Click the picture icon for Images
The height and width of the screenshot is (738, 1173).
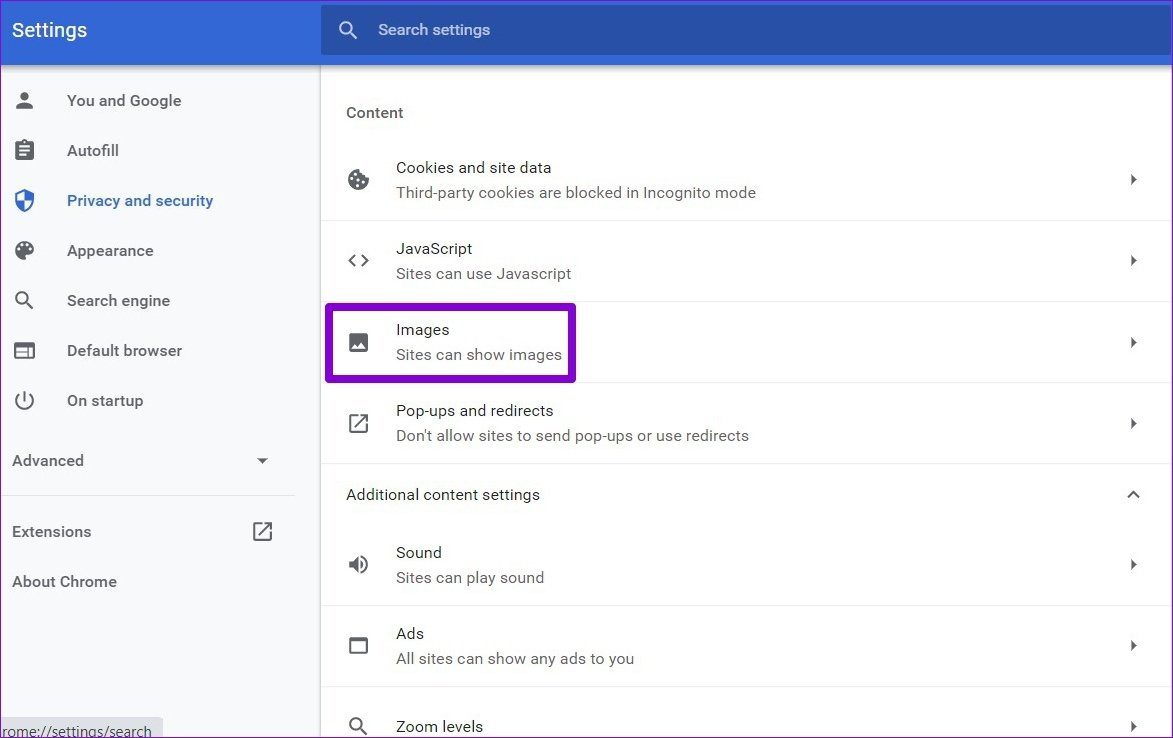(358, 342)
